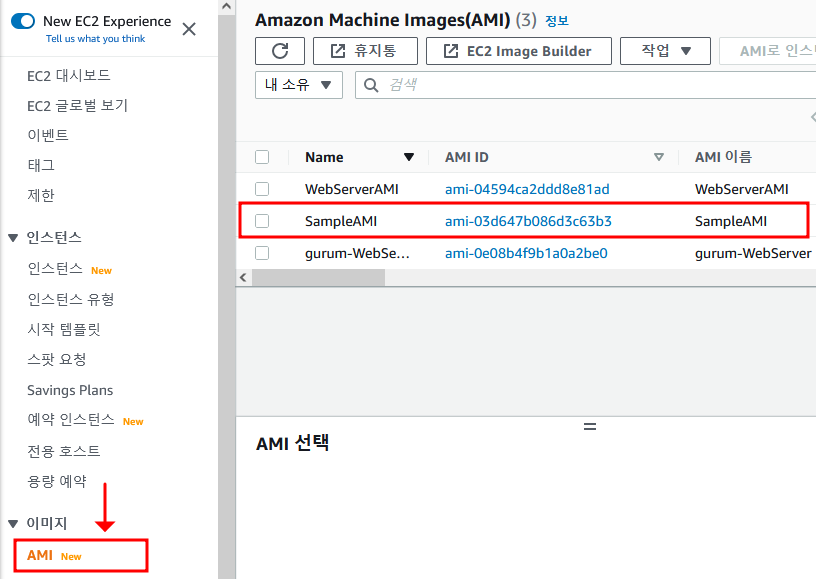
Task: Click the gurum-WebSe... name cell
Action: [x=357, y=253]
